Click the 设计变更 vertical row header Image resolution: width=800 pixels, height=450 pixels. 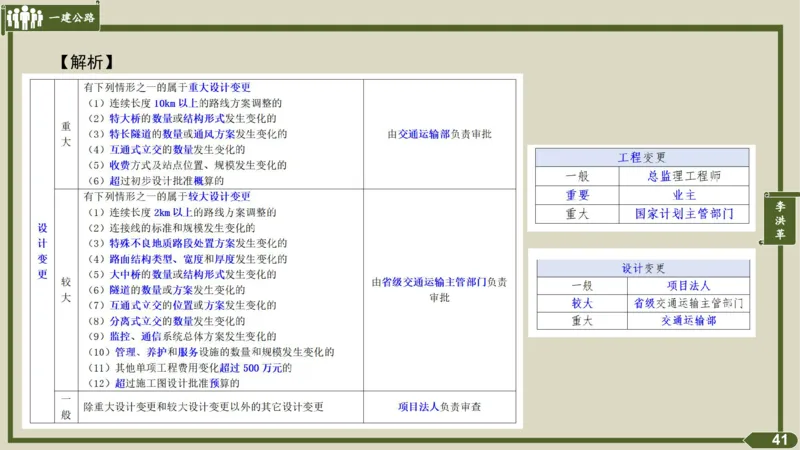42,251
